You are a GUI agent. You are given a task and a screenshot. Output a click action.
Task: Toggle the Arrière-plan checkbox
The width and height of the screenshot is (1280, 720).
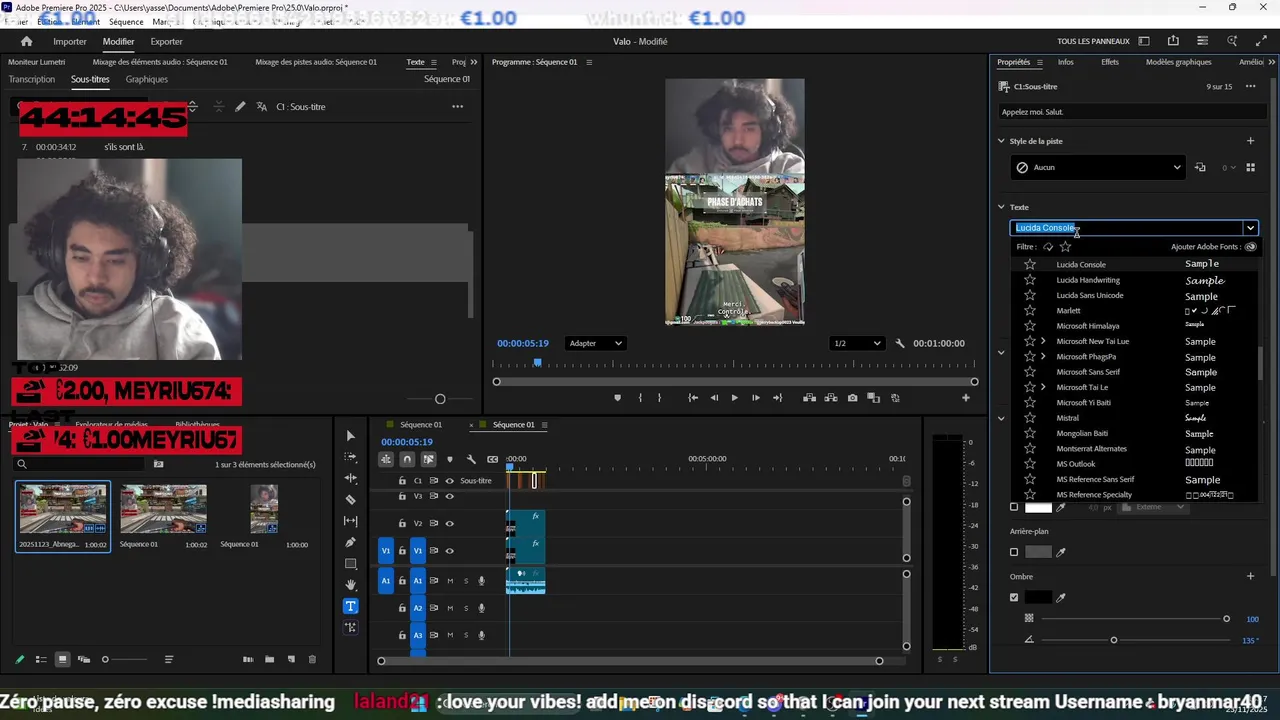click(x=1014, y=552)
